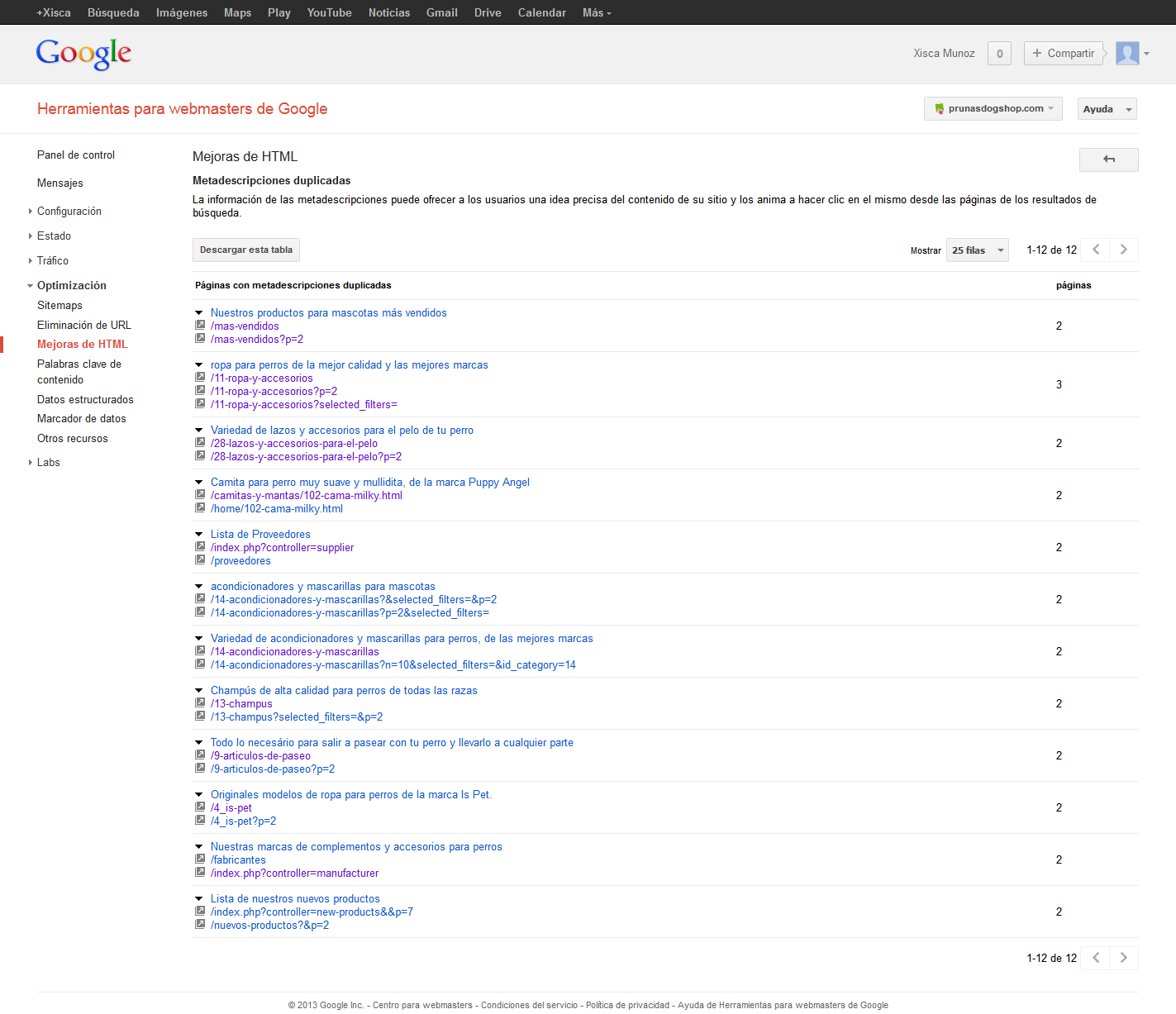
Task: Open 'Condiciones del servicio' footer link
Action: pos(530,1005)
